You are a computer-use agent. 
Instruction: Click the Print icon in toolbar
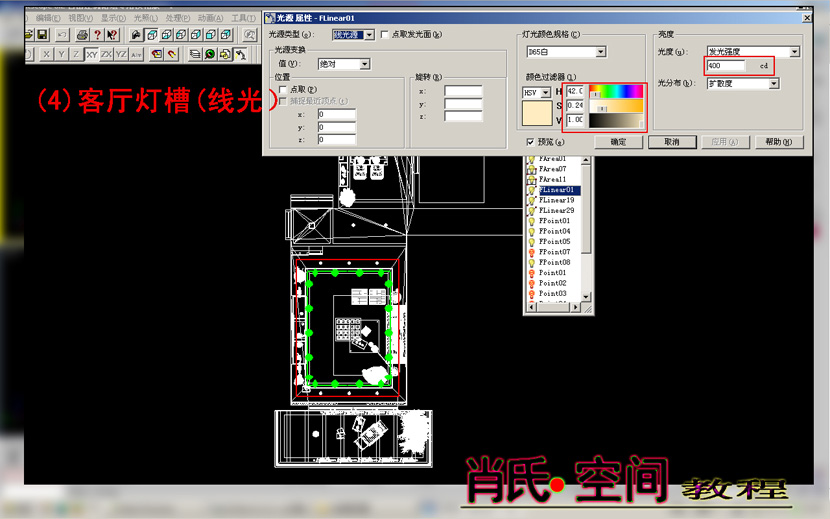[83, 35]
